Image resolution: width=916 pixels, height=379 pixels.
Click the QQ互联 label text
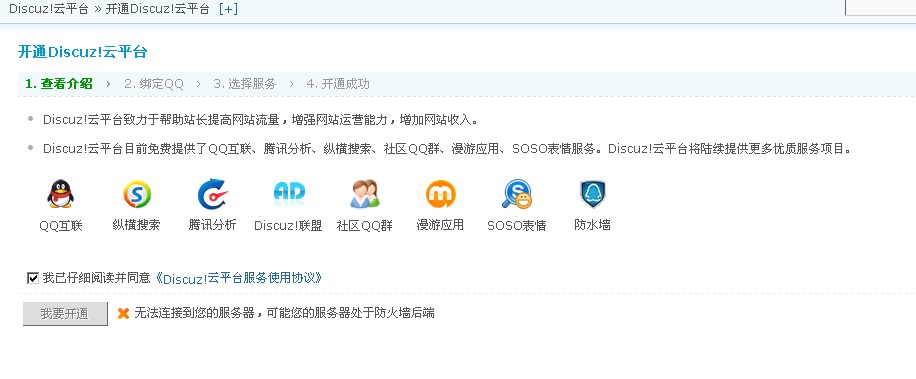[x=61, y=225]
